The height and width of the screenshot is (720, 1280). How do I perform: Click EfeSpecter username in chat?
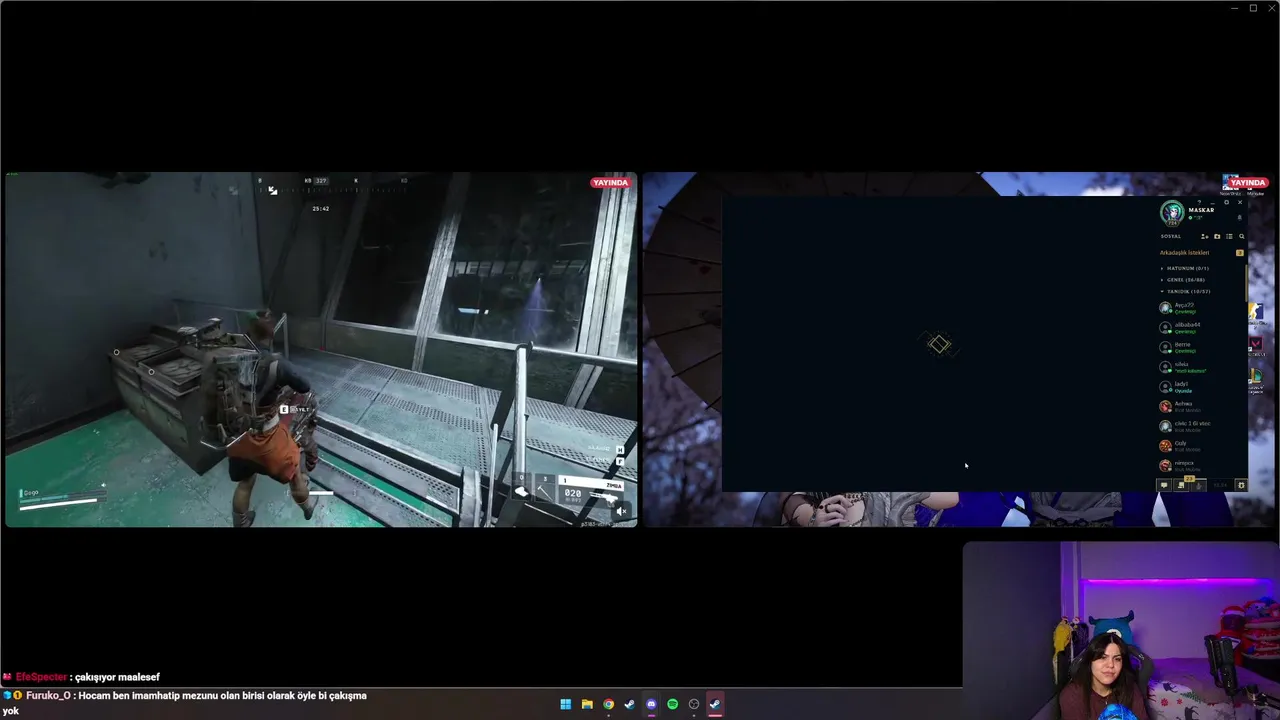tap(41, 677)
